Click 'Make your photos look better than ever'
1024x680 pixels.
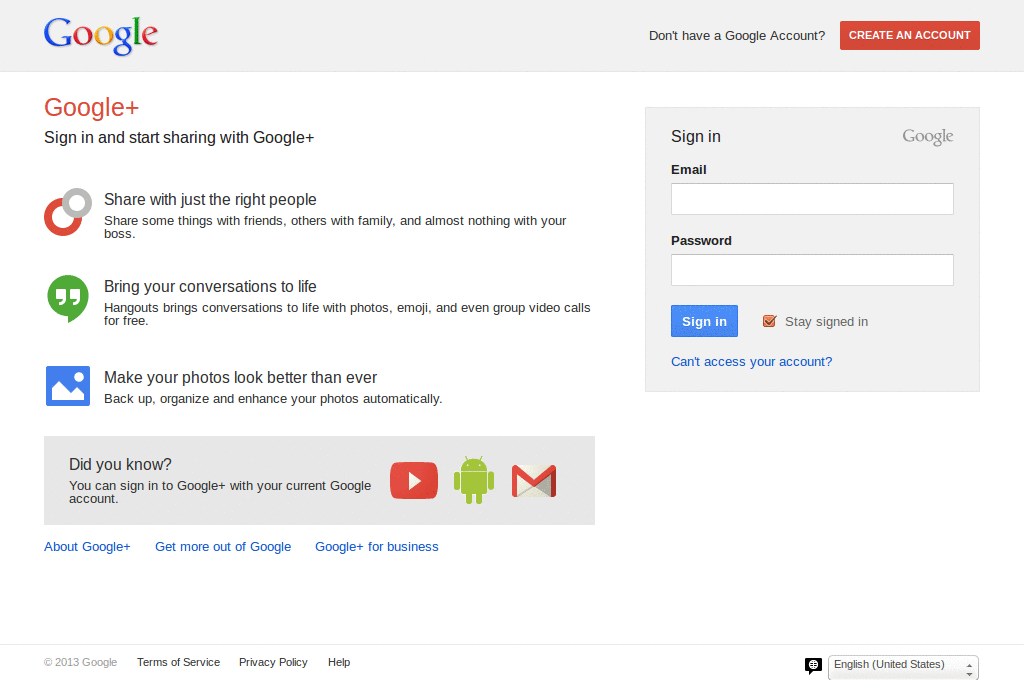pyautogui.click(x=240, y=378)
